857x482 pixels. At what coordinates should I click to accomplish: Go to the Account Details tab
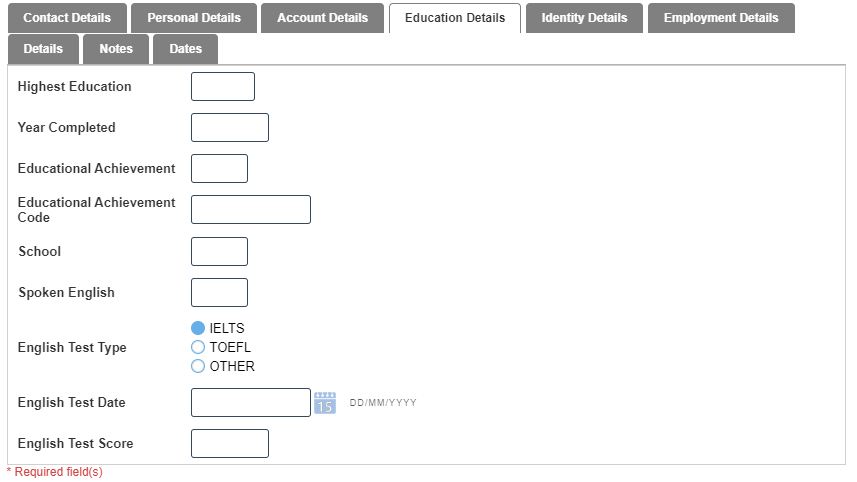click(322, 18)
